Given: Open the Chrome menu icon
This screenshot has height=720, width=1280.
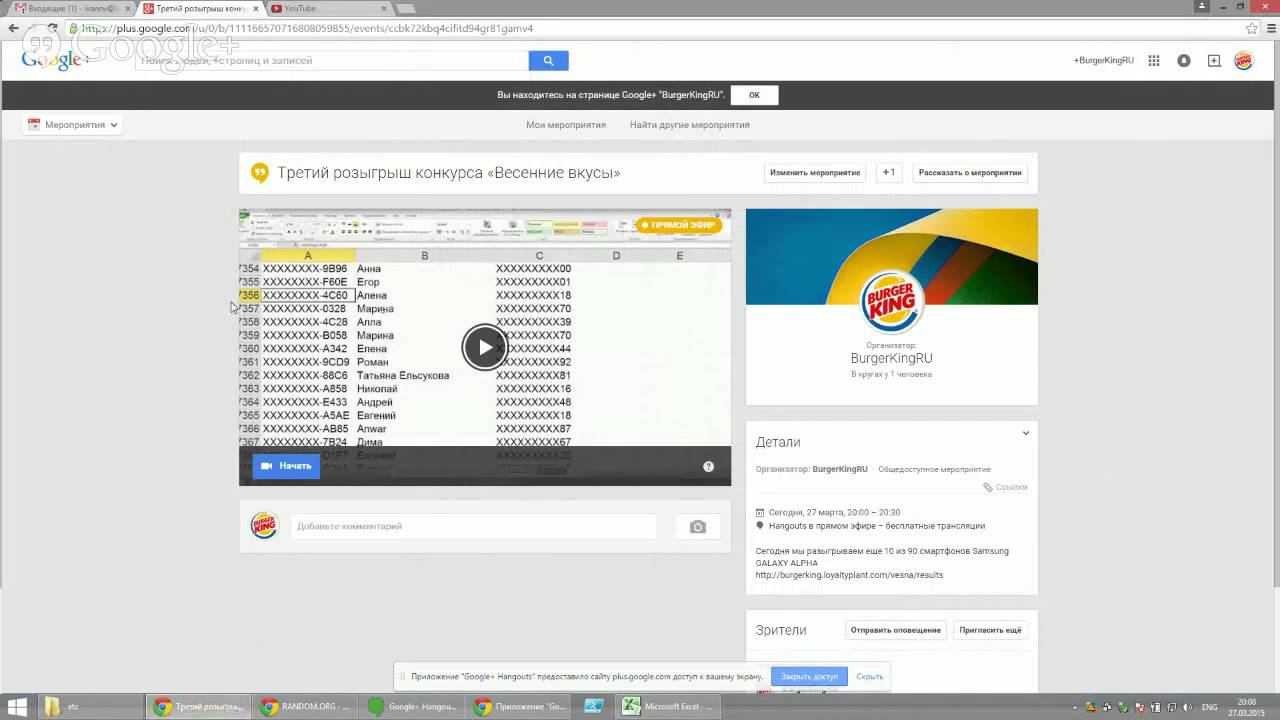Looking at the screenshot, I should (x=1269, y=28).
